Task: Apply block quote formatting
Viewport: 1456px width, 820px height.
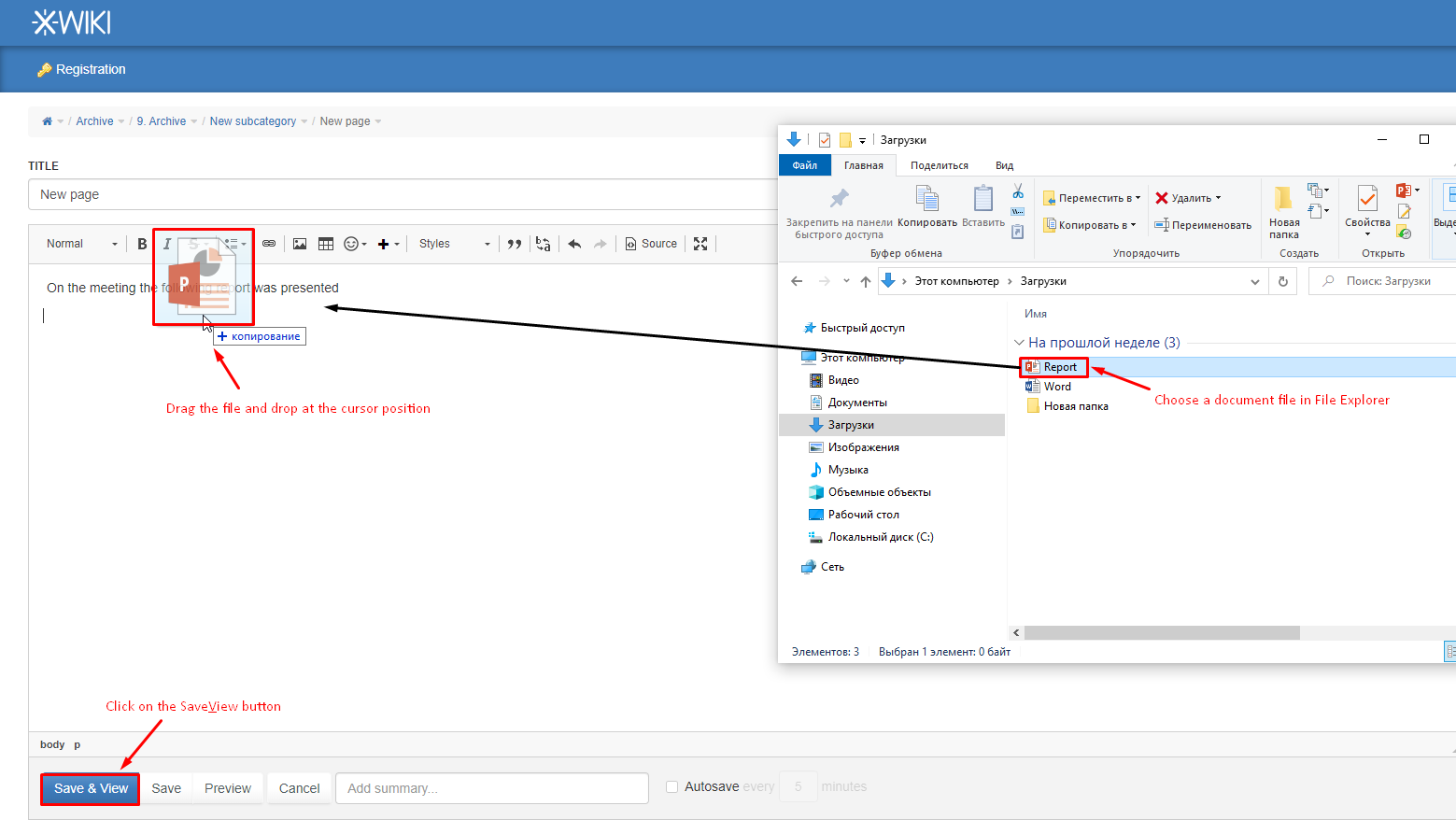Action: coord(515,244)
